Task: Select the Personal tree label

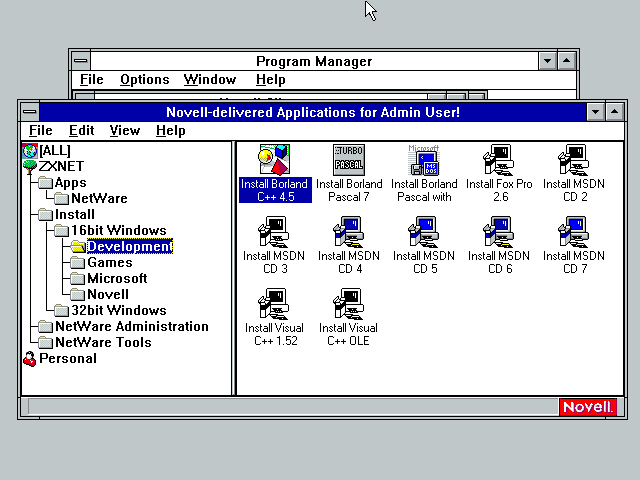Action: point(68,358)
